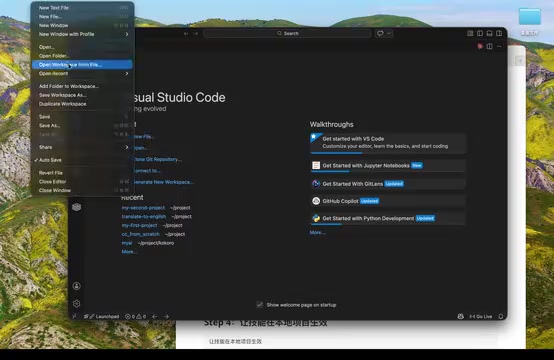Open Launchpad in the status bar

click(x=102, y=317)
